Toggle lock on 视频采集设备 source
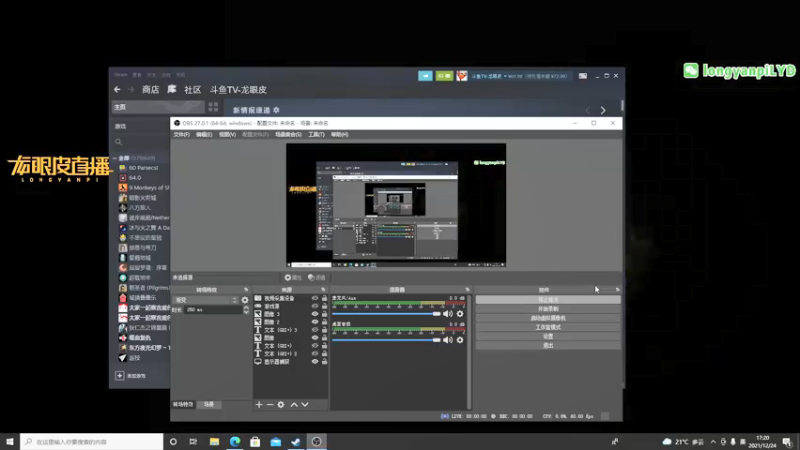 point(324,298)
